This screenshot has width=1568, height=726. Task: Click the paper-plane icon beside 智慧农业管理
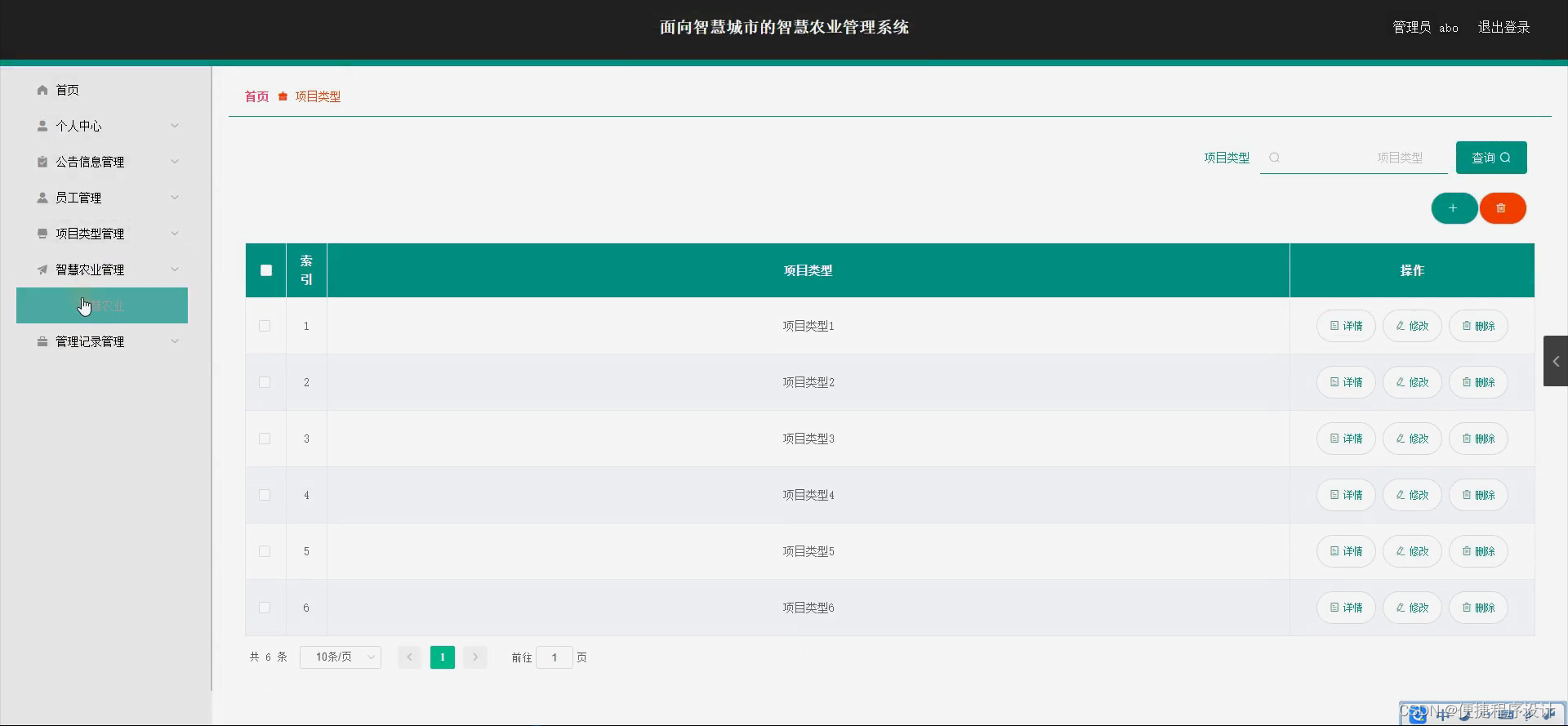tap(42, 269)
